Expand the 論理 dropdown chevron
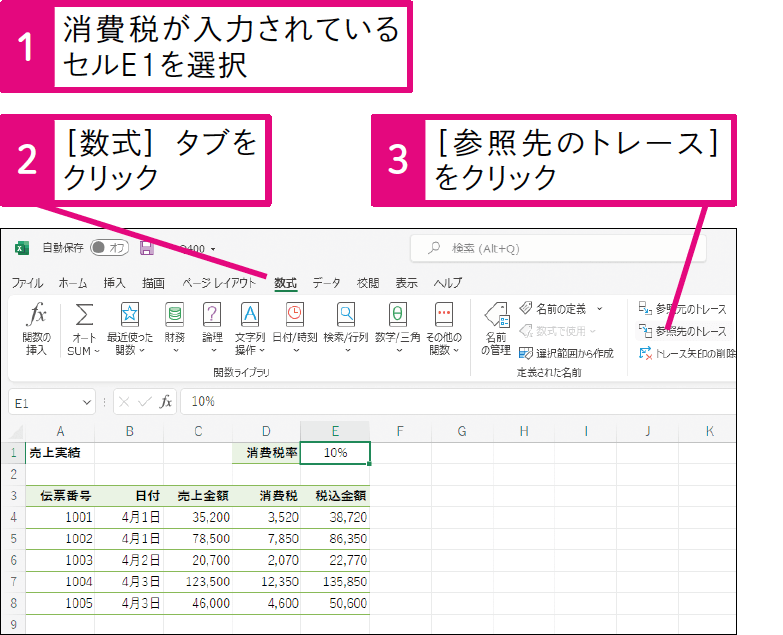The height and width of the screenshot is (635, 783). (214, 350)
